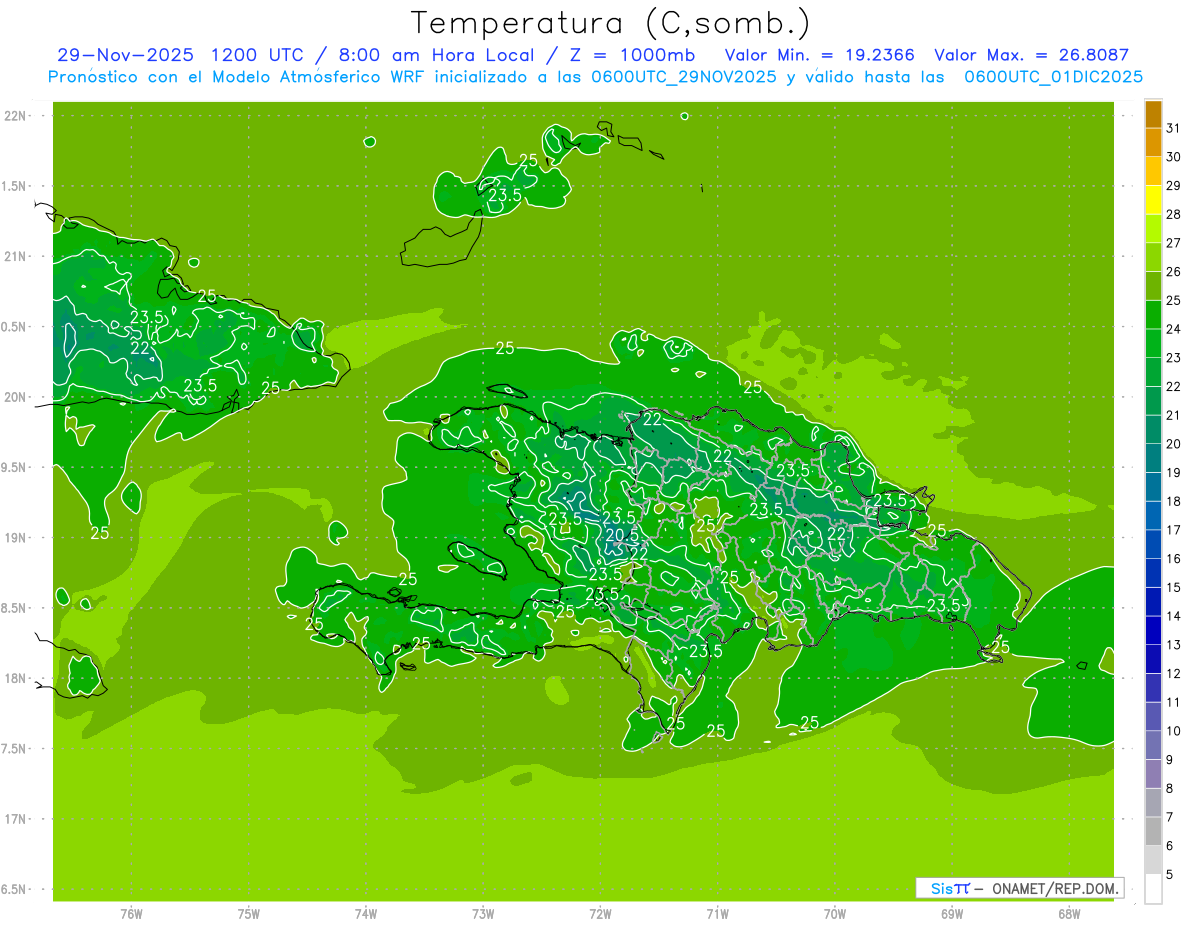Click the gray legend swatch between 6 and 7
1200x927 pixels.
click(x=1153, y=832)
